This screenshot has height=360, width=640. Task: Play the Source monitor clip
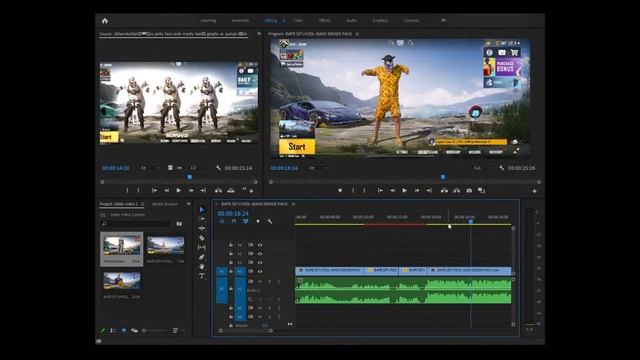(179, 190)
